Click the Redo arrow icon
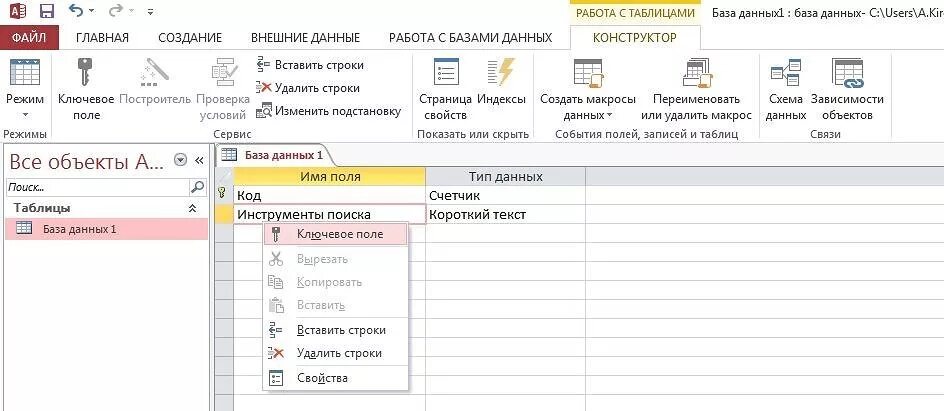944x411 pixels. coord(117,10)
